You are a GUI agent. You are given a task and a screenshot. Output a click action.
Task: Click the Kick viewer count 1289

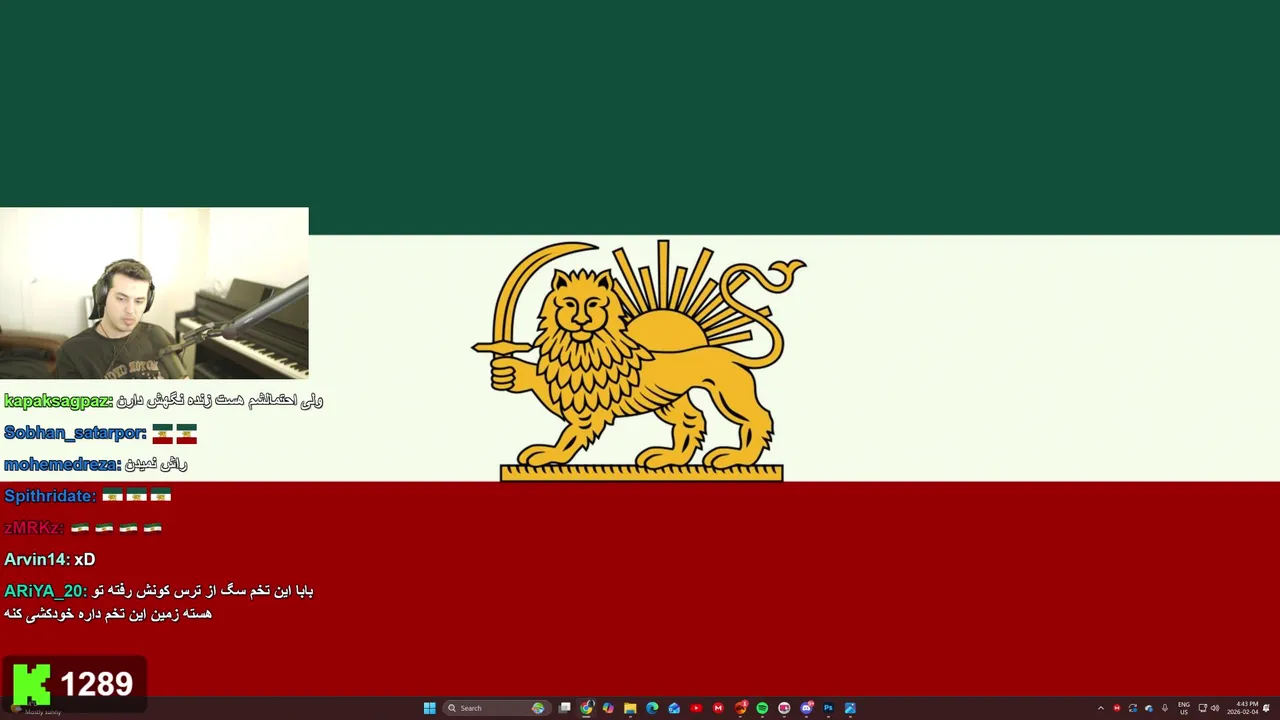point(96,684)
